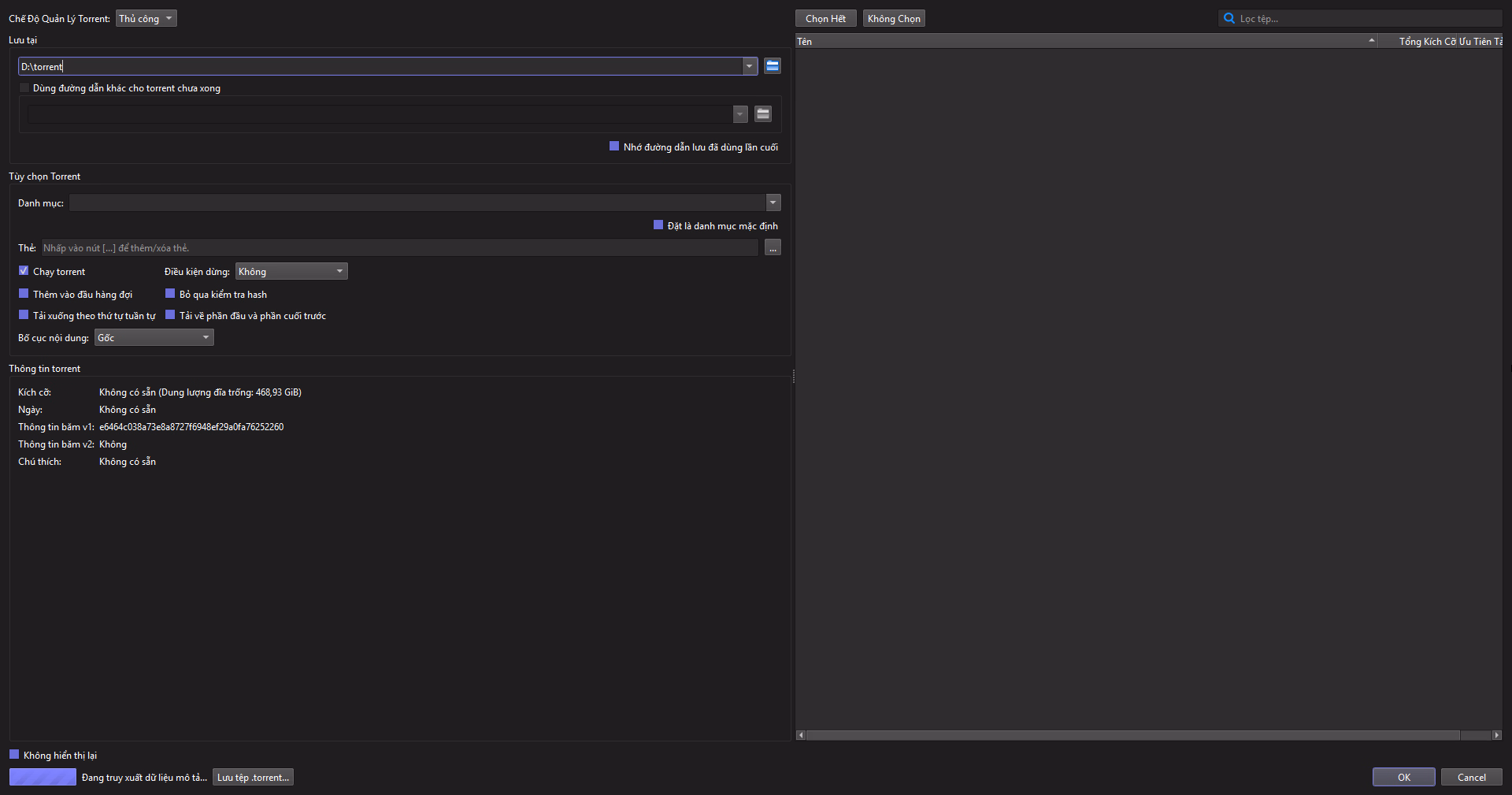Image resolution: width=1512 pixels, height=795 pixels.
Task: Click the 'Tổng Kích Cỡ' column header
Action: [1427, 42]
